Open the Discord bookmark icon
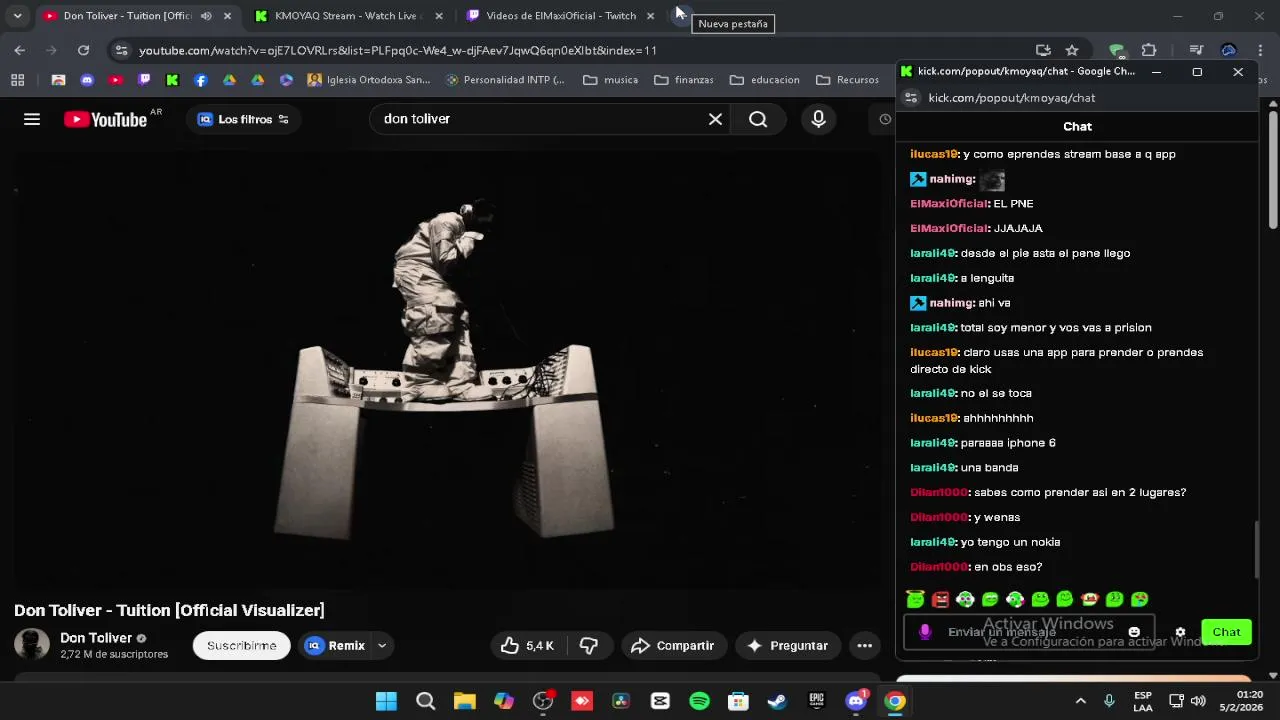This screenshot has height=720, width=1280. click(x=87, y=80)
